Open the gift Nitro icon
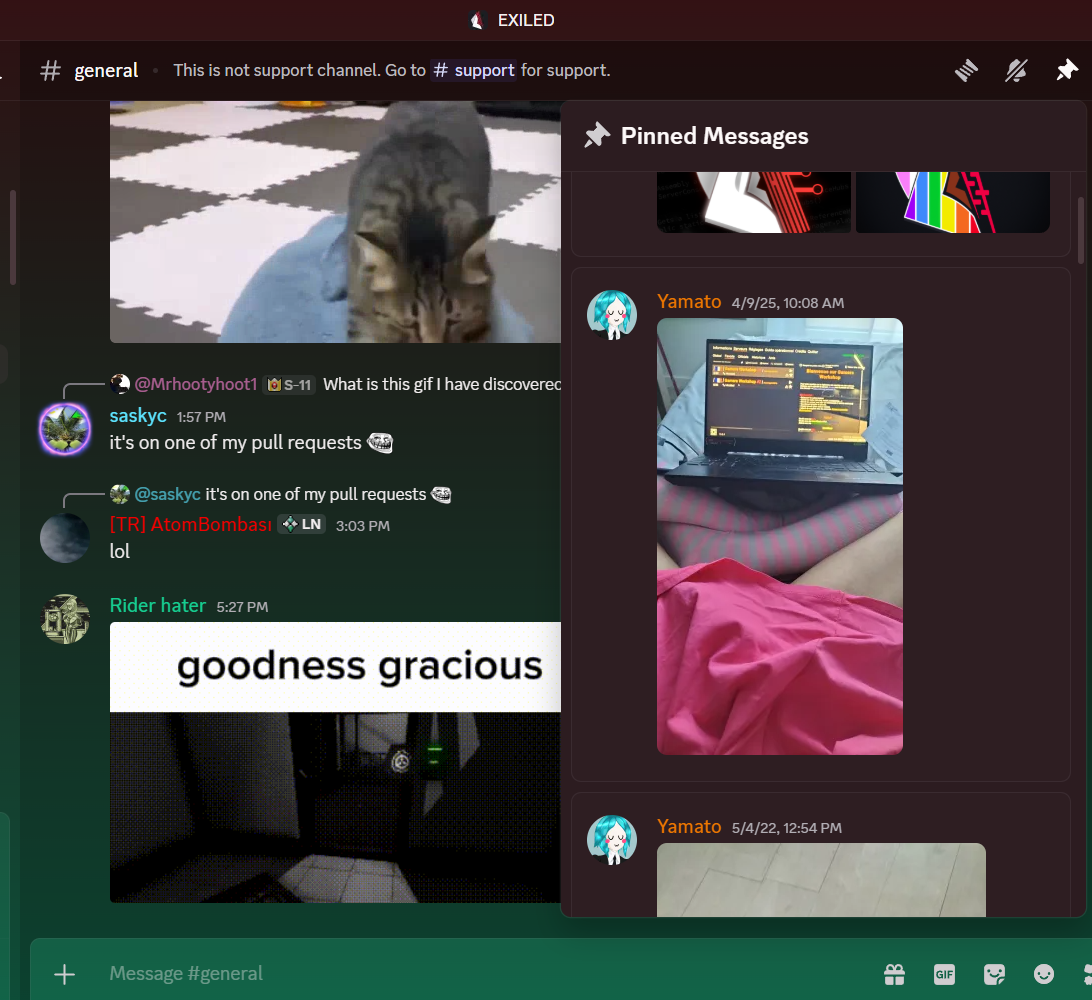1092x1000 pixels. 894,974
